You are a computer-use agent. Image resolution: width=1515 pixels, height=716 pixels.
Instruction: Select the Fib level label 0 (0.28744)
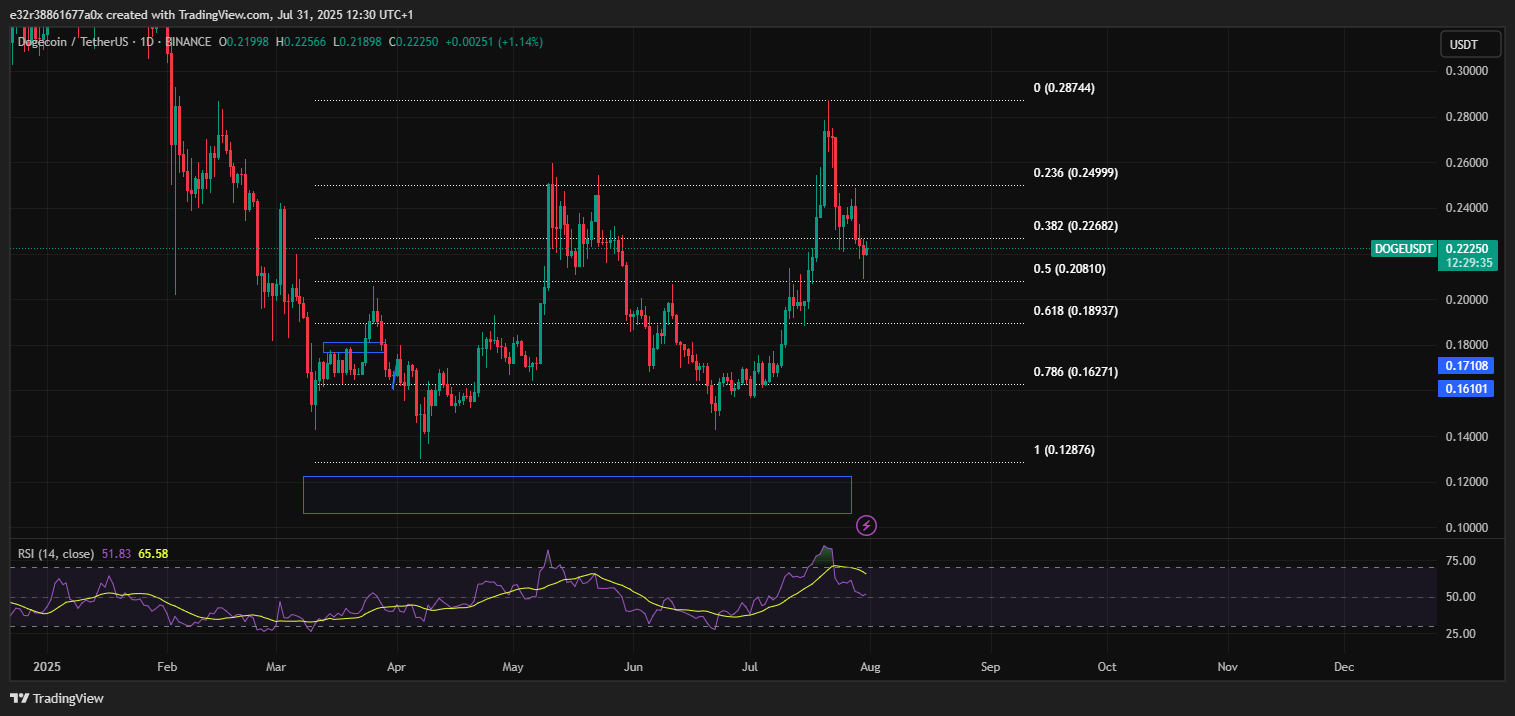point(1064,88)
